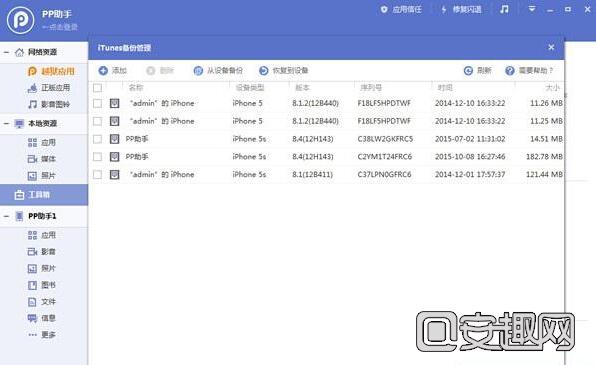Click backup icon of the 11.25 MB row
Screen dimensions: 596x365
tap(114, 121)
